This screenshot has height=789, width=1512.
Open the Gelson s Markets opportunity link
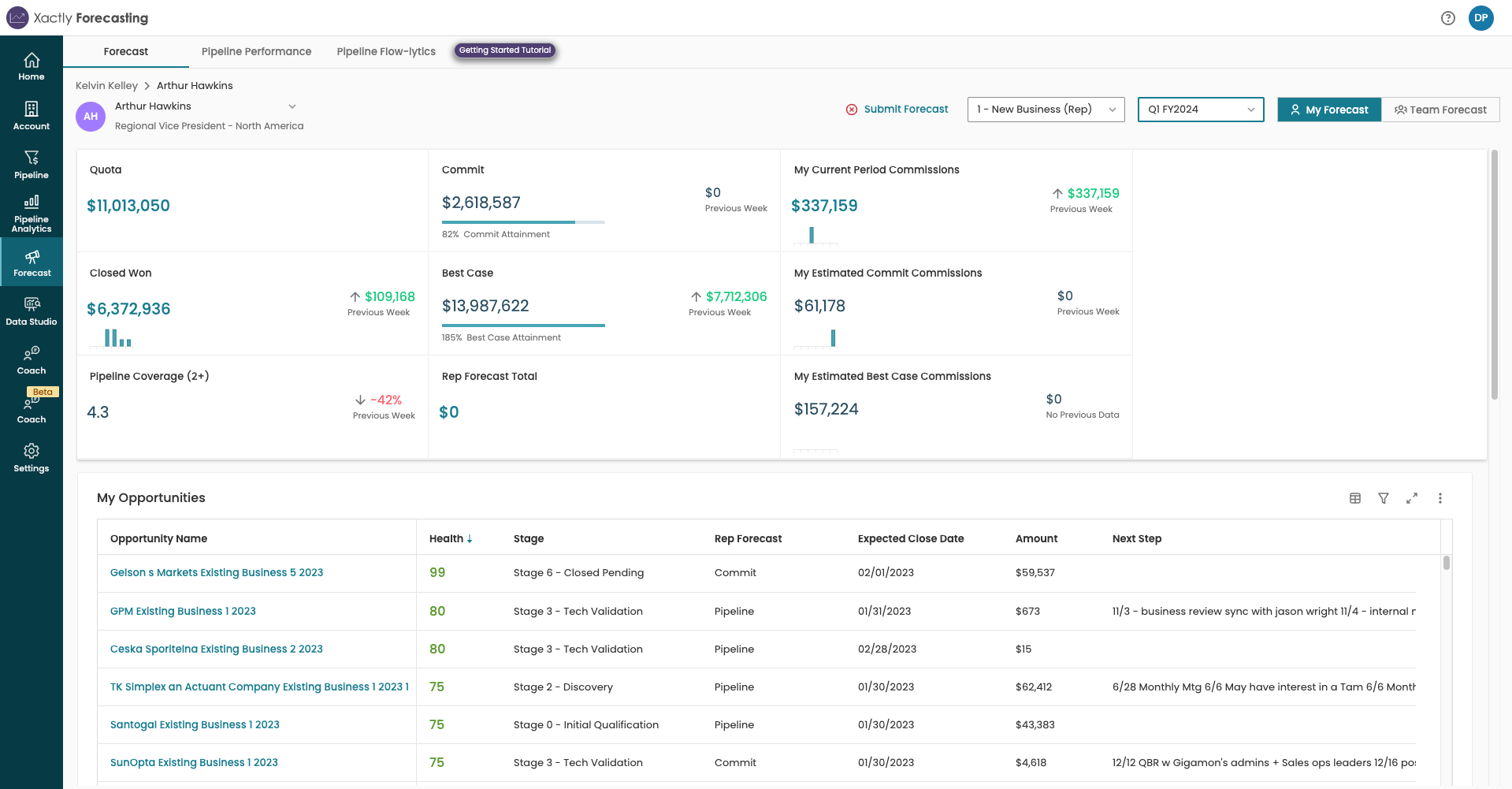217,572
